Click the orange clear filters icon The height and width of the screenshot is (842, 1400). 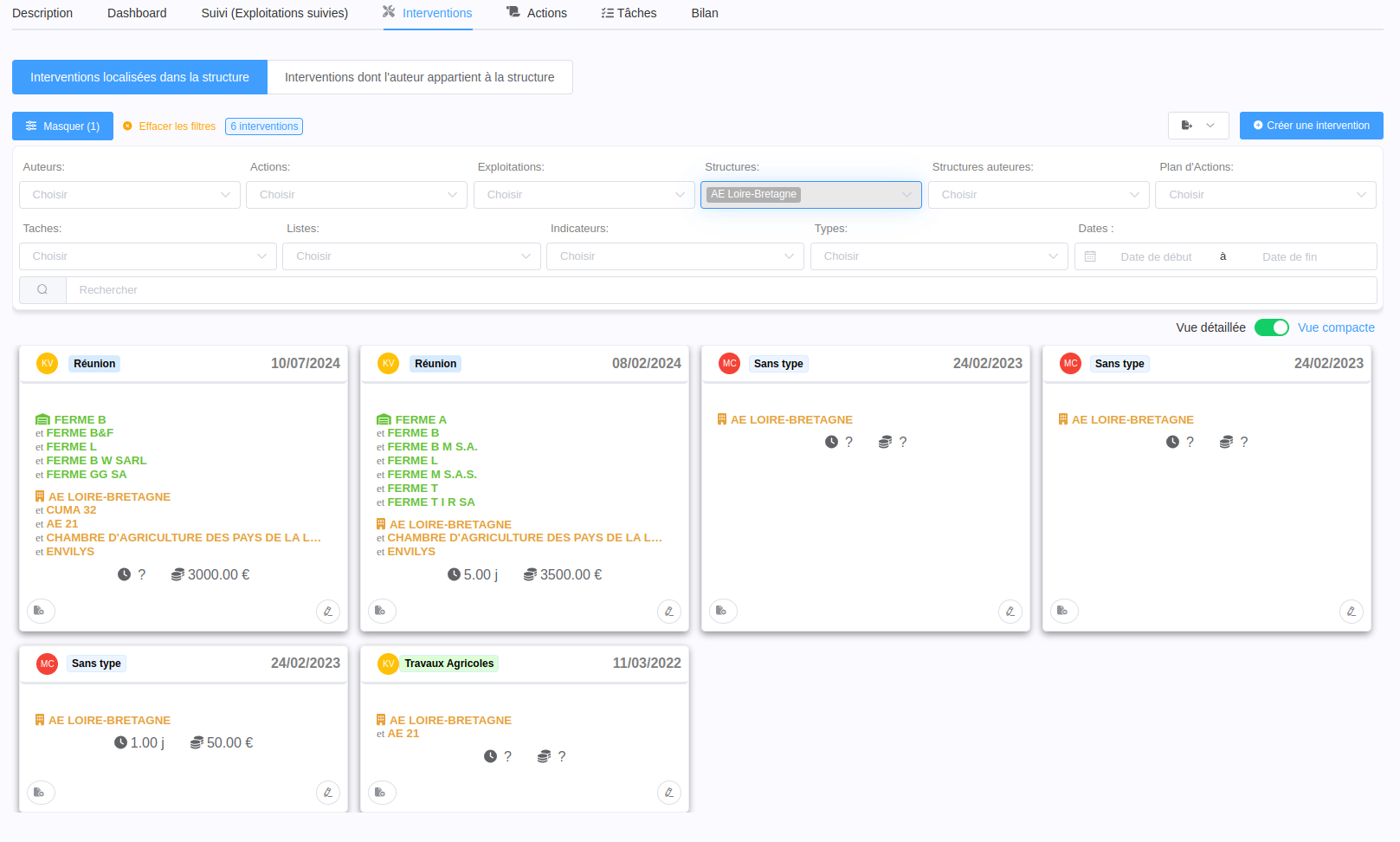pyautogui.click(x=128, y=126)
